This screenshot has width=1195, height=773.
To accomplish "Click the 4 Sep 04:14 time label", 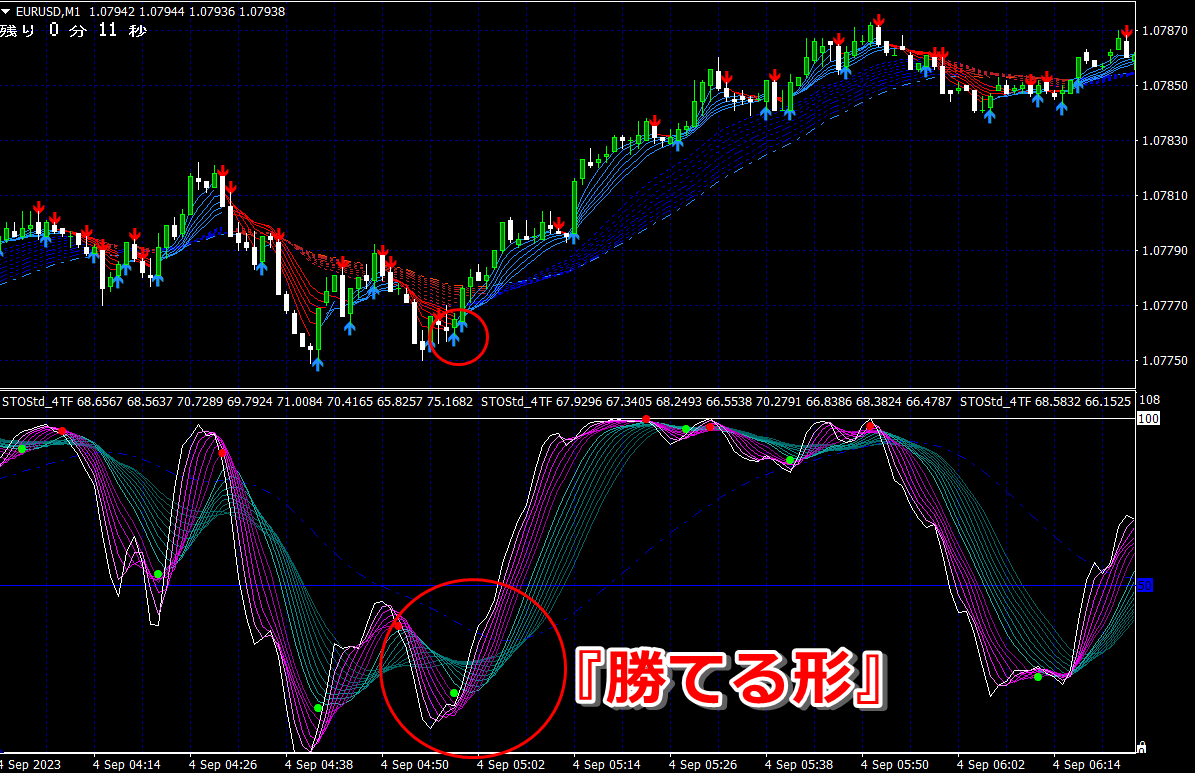I will coord(127,764).
